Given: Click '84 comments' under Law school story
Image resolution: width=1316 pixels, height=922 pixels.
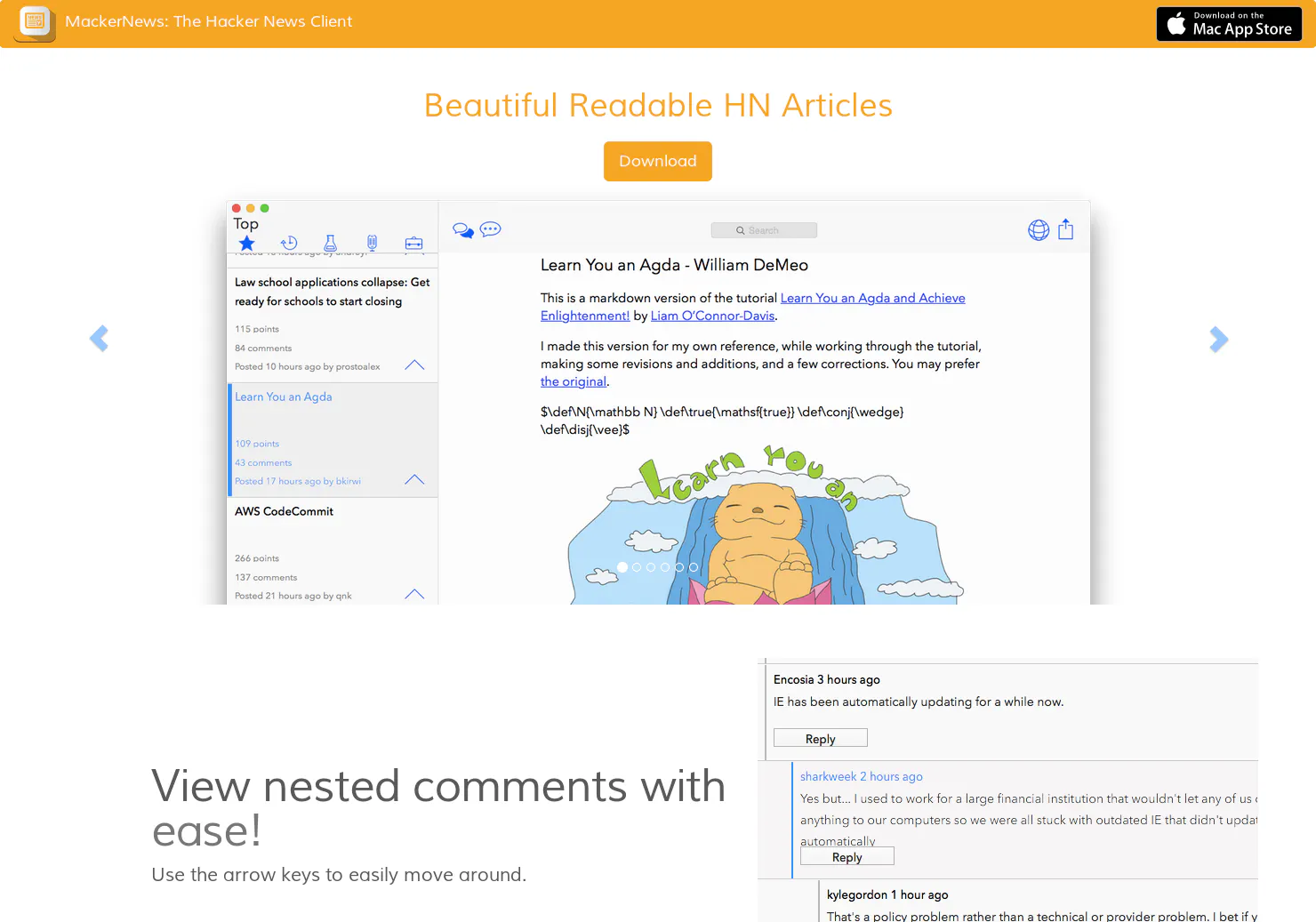Looking at the screenshot, I should [263, 348].
